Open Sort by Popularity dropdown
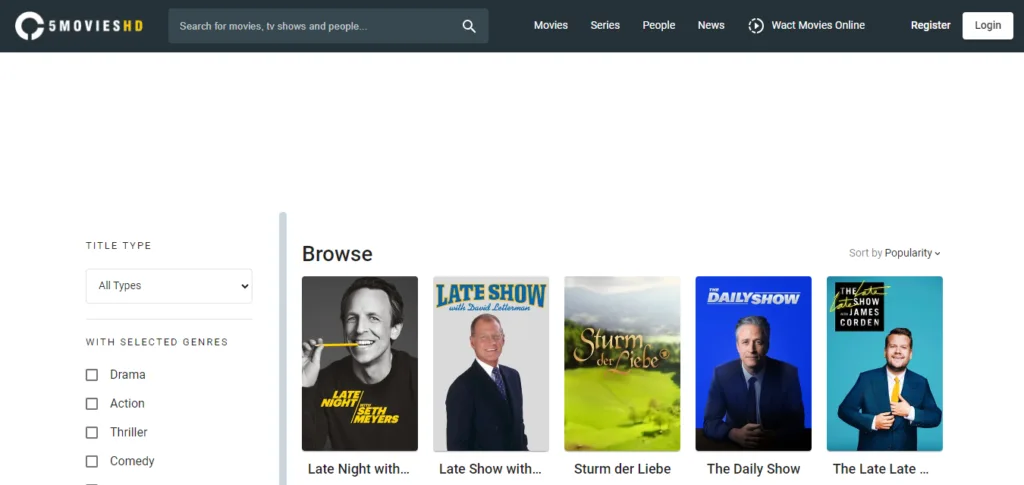Image resolution: width=1024 pixels, height=485 pixels. [895, 253]
